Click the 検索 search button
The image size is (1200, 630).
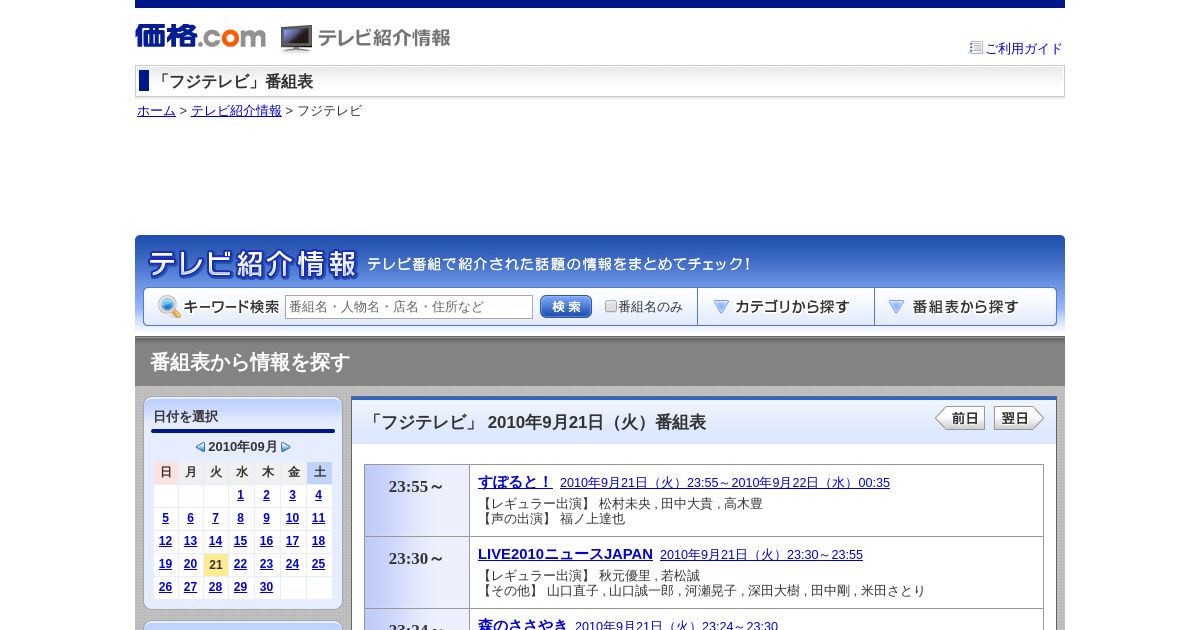click(x=566, y=307)
